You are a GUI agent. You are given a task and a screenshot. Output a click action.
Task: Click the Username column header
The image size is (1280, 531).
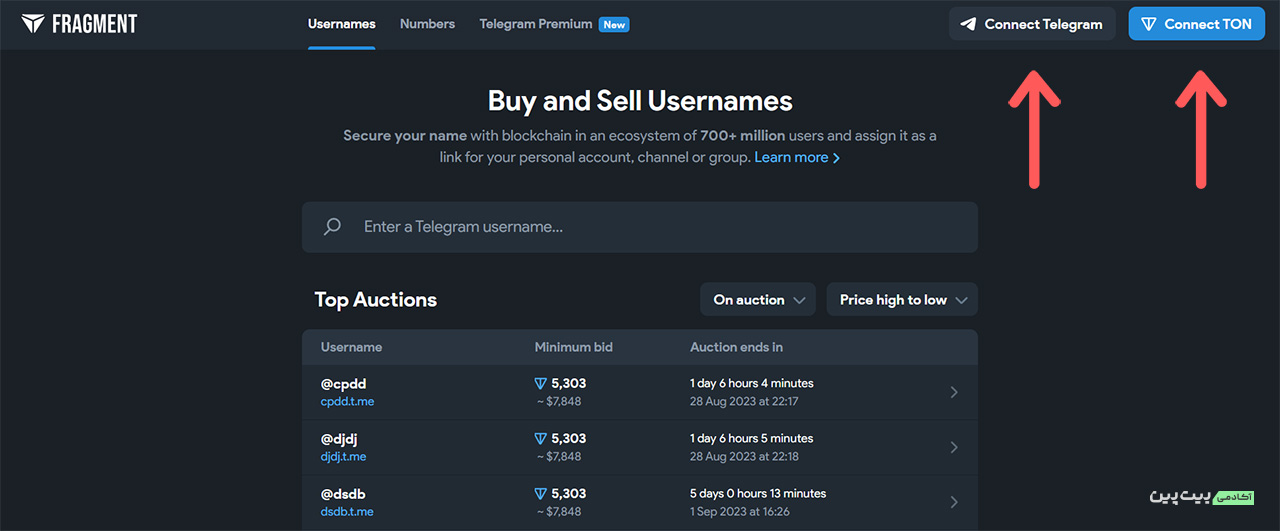tap(351, 347)
